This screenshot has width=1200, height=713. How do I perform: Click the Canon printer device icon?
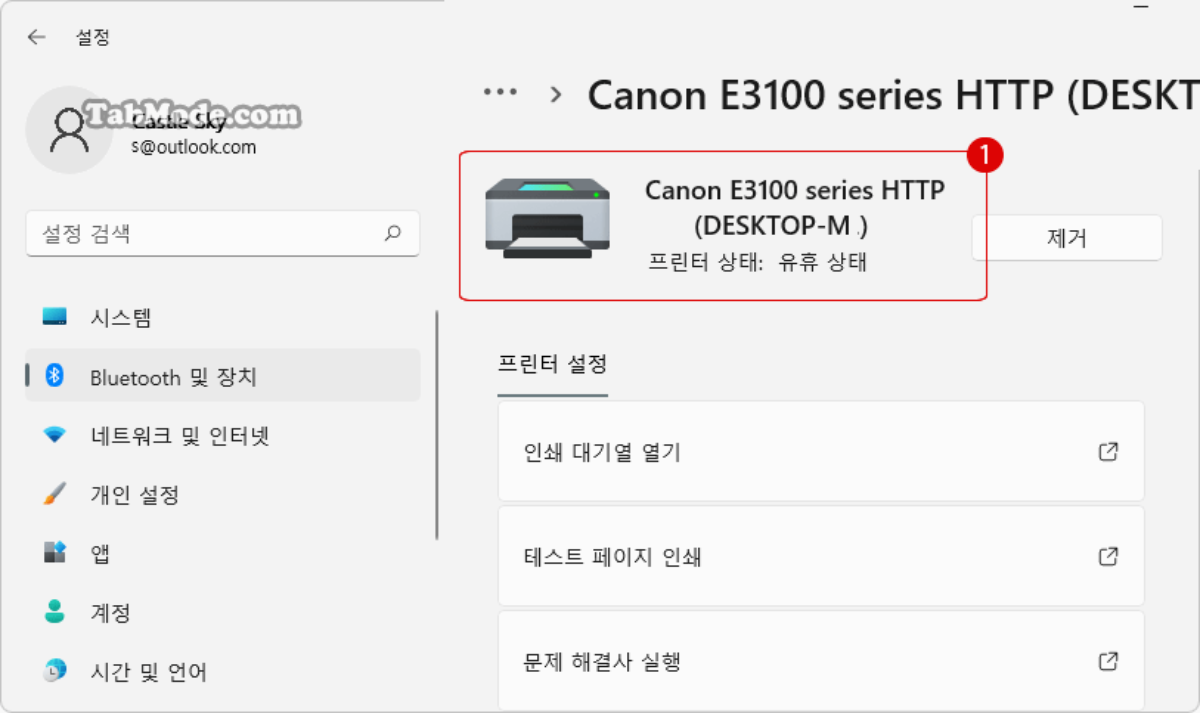[x=548, y=220]
